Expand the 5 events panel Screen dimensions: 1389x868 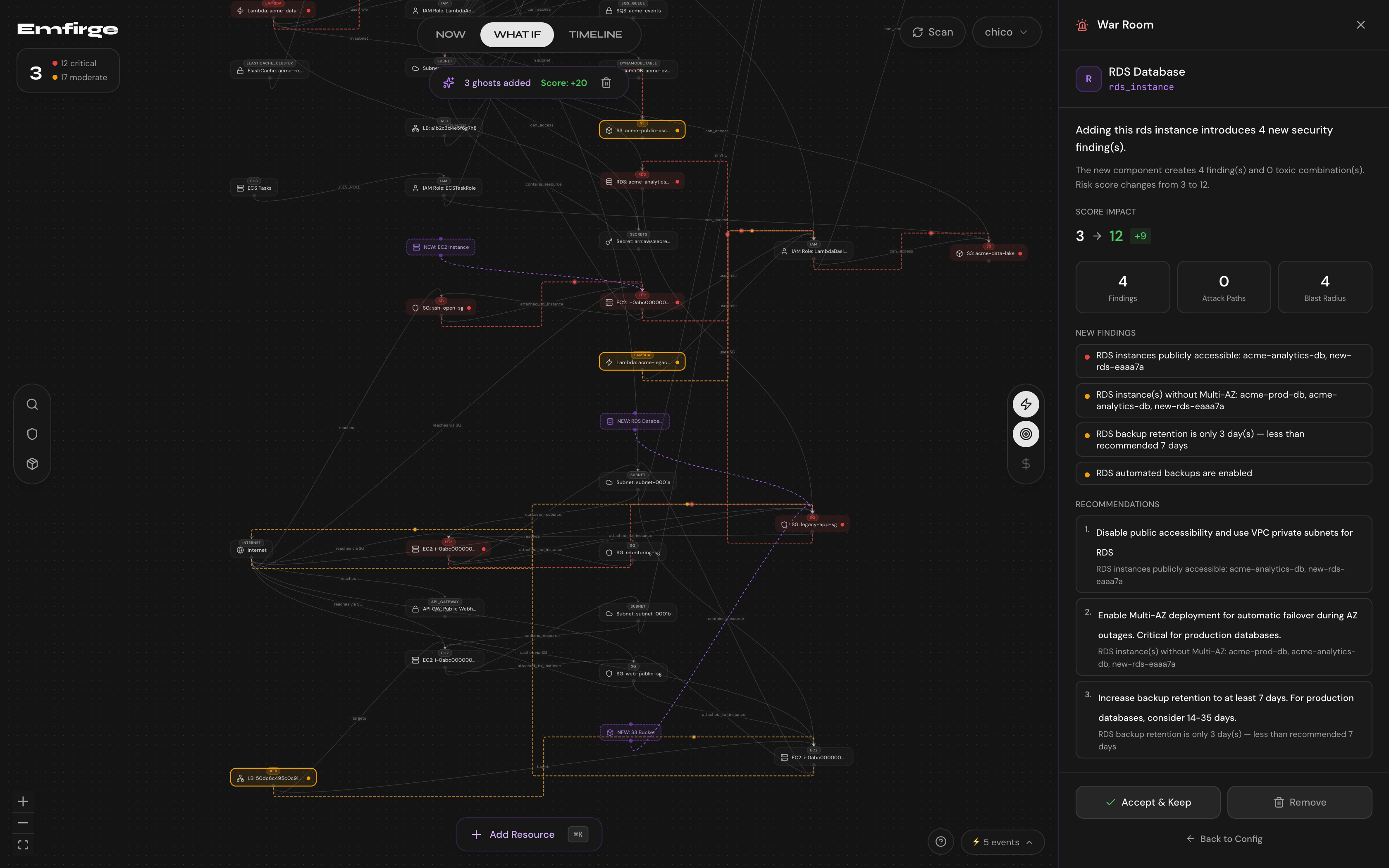[x=1003, y=842]
